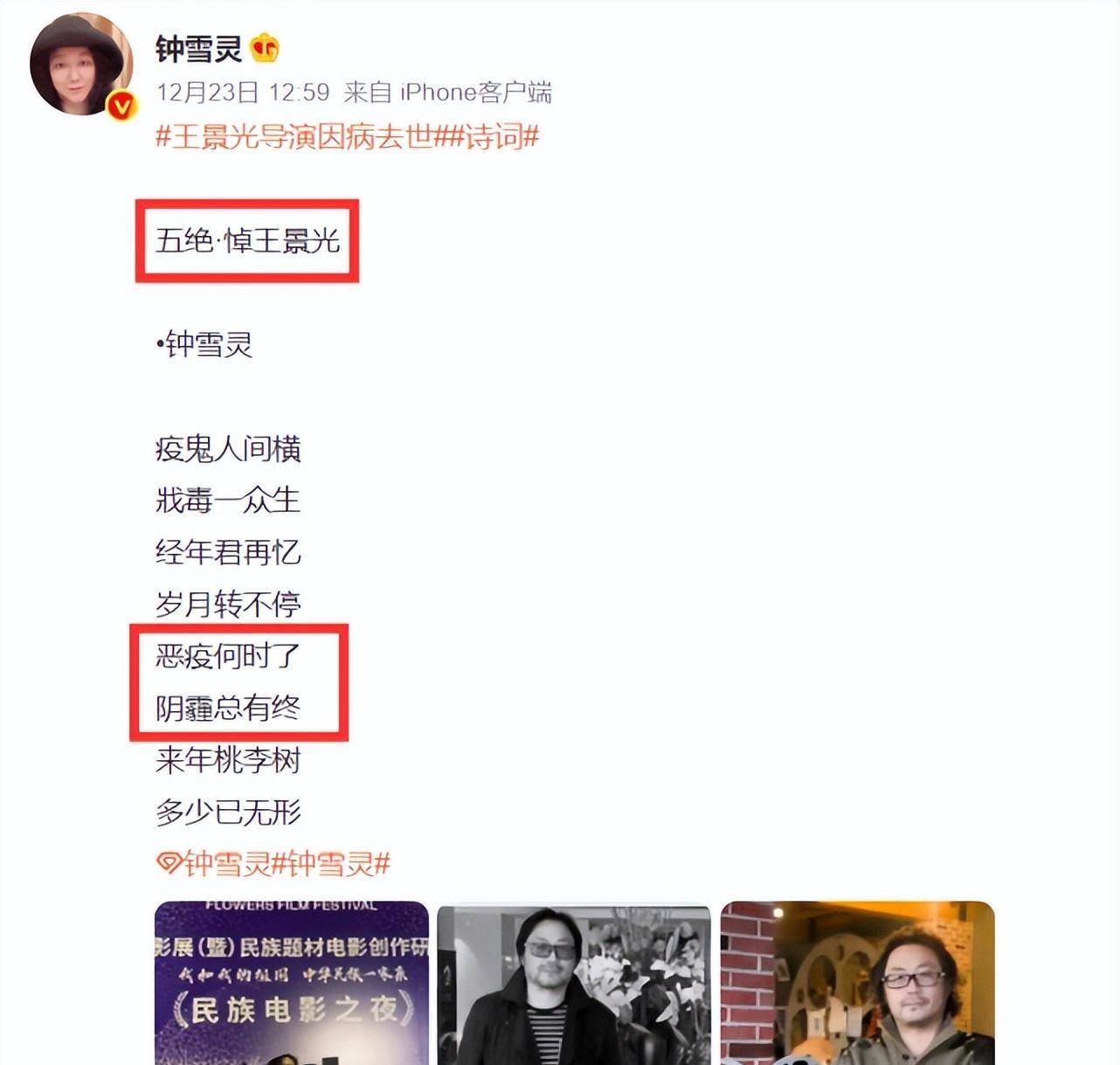
Task: Click the 来自 iPhone客户端 source label
Action: point(447,92)
